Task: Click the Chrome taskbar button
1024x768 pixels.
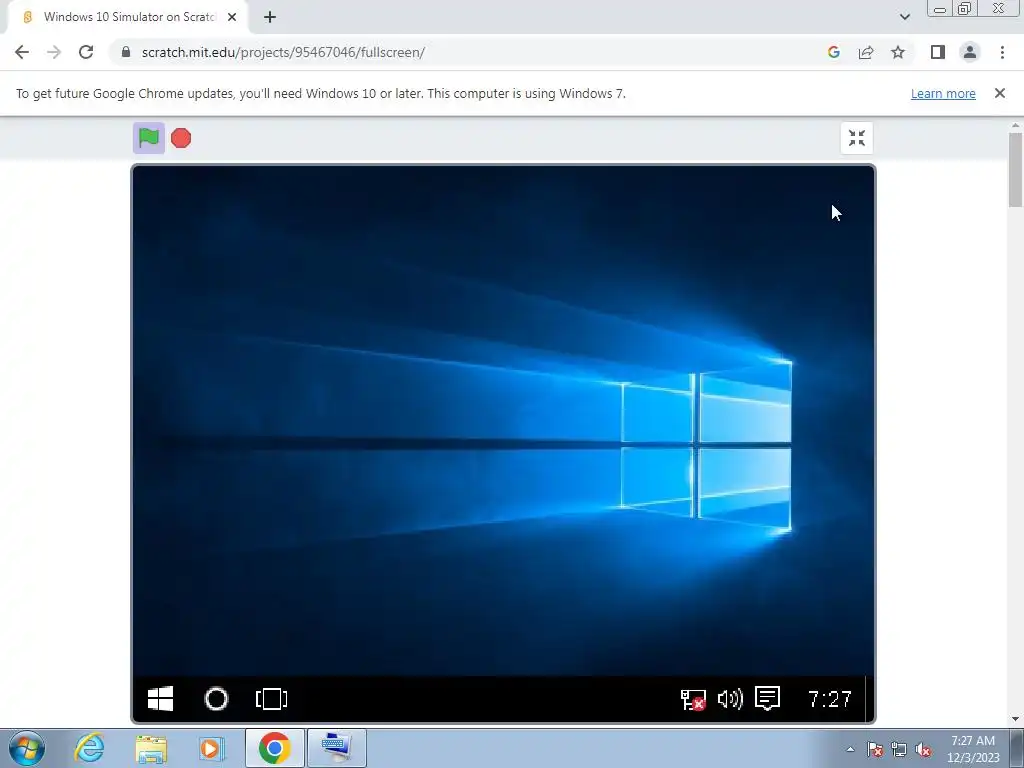Action: (274, 748)
